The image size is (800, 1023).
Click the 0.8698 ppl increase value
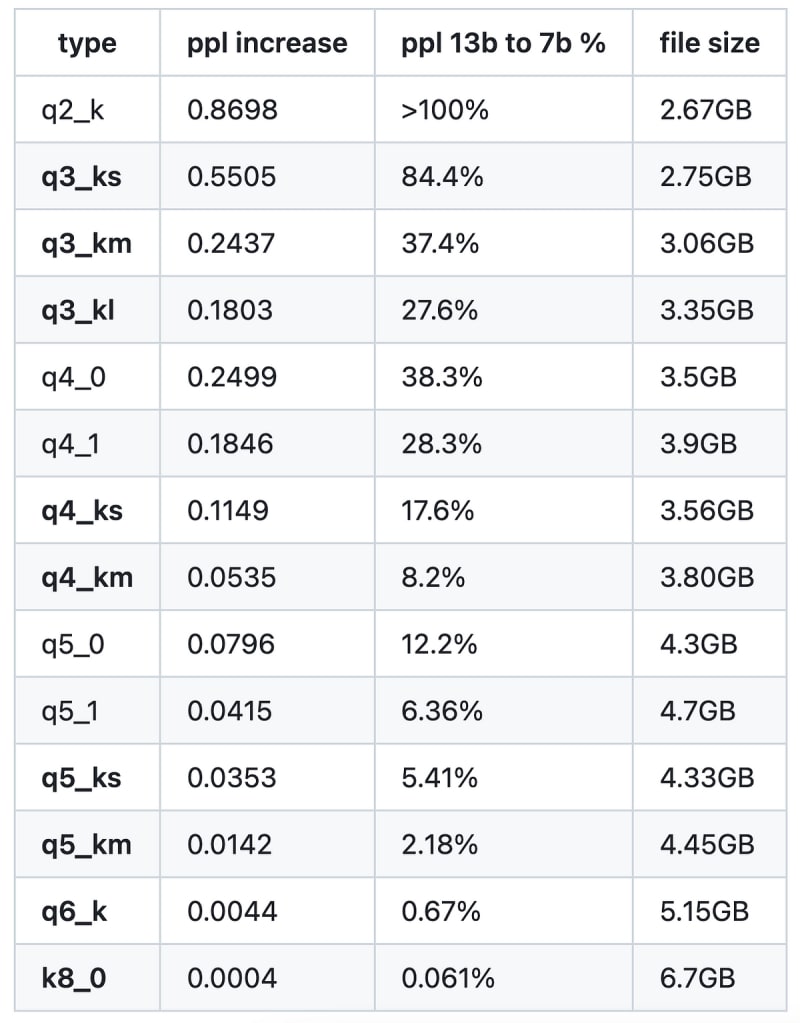tap(232, 110)
